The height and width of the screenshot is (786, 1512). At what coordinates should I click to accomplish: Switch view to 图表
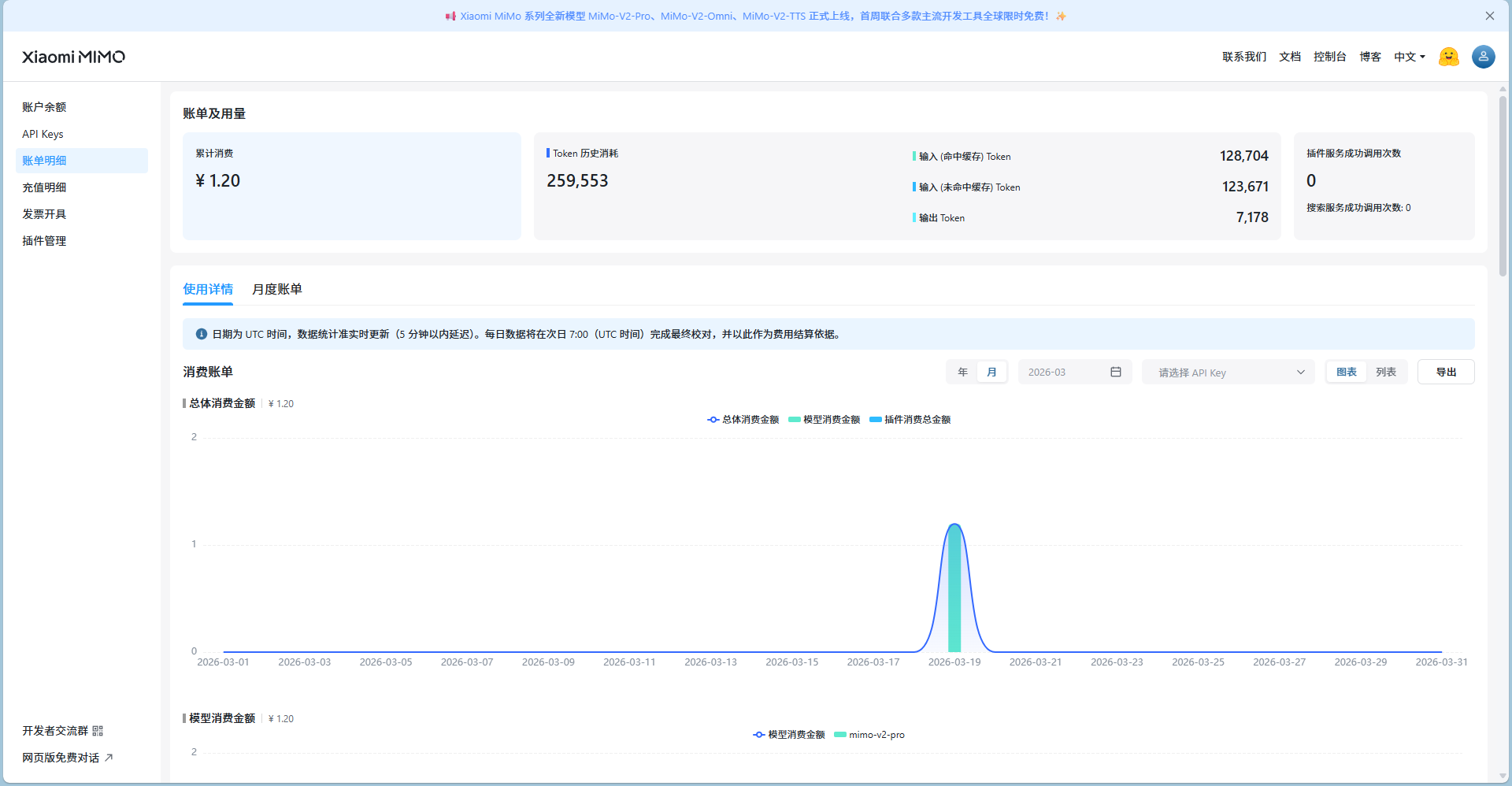click(x=1347, y=373)
